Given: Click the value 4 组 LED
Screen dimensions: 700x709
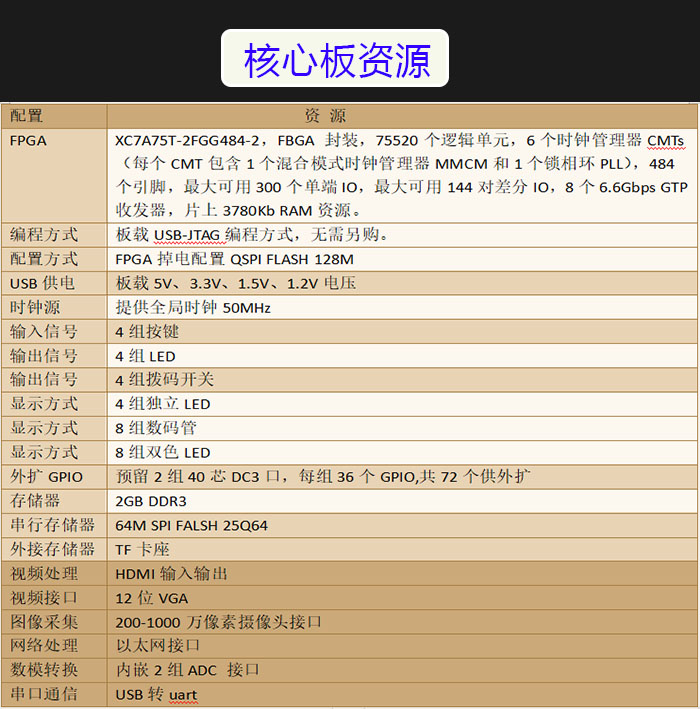Looking at the screenshot, I should (x=145, y=356).
